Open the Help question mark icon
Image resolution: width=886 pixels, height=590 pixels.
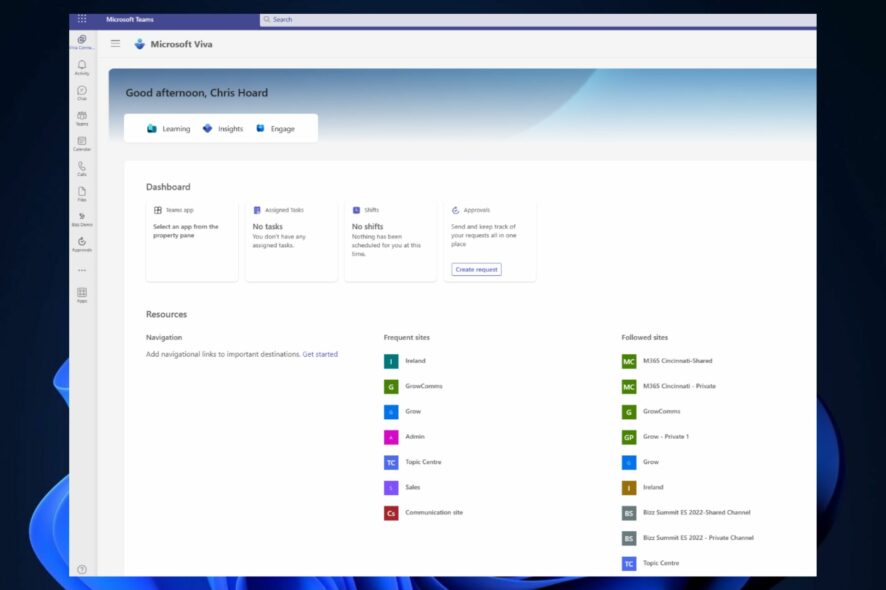[82, 569]
